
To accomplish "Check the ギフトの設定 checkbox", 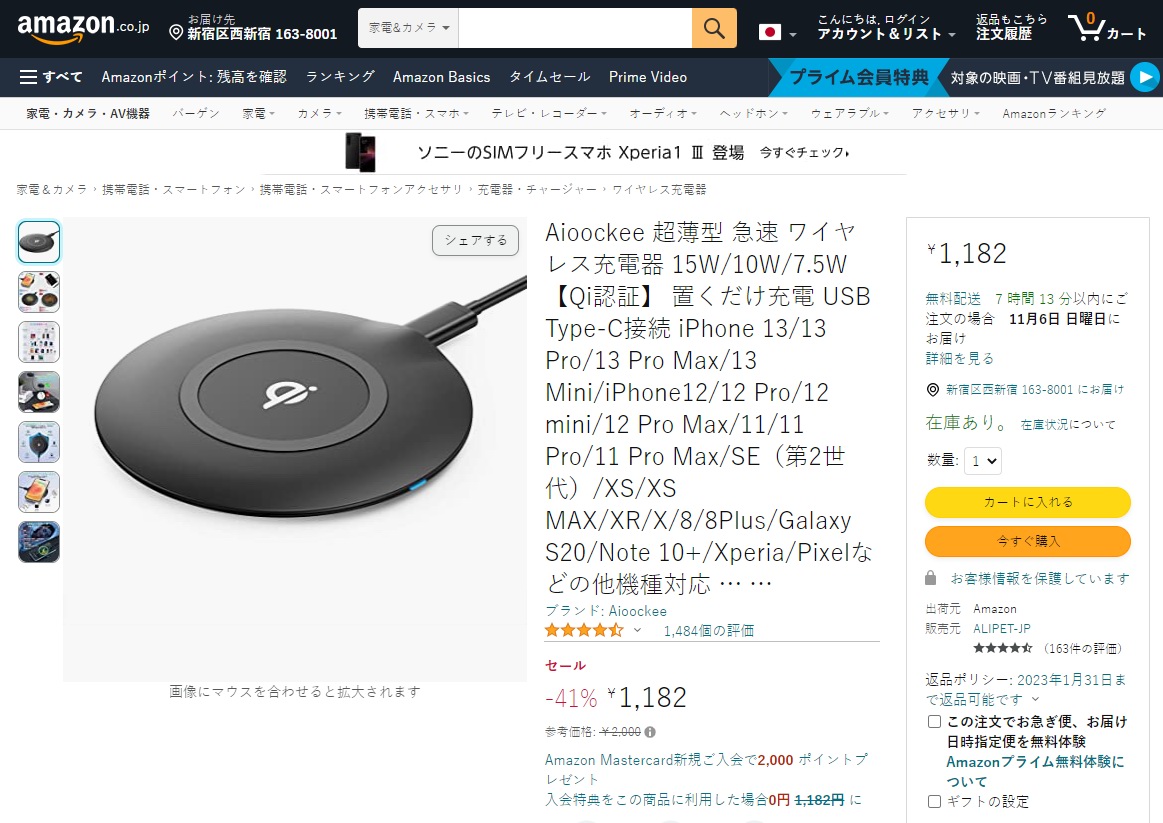I will click(x=934, y=800).
